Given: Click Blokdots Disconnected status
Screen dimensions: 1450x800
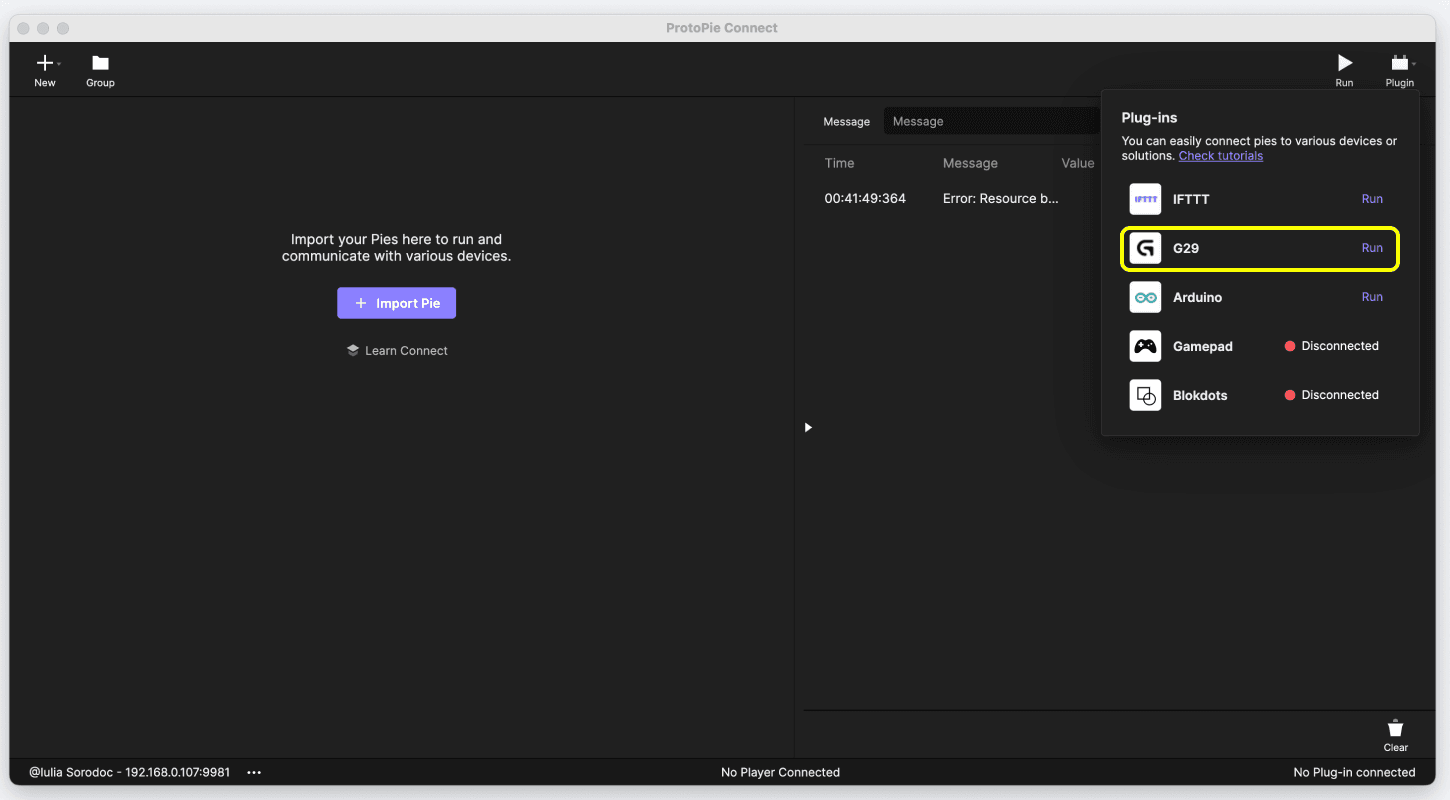Looking at the screenshot, I should (1332, 395).
